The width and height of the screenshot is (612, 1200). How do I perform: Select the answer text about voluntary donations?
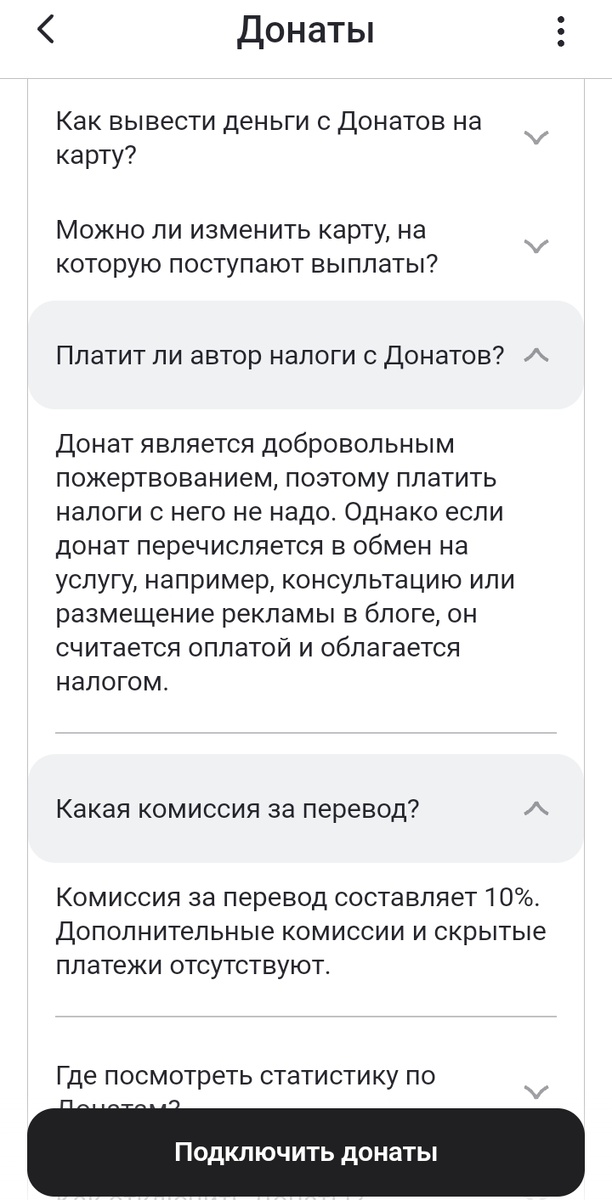click(300, 560)
